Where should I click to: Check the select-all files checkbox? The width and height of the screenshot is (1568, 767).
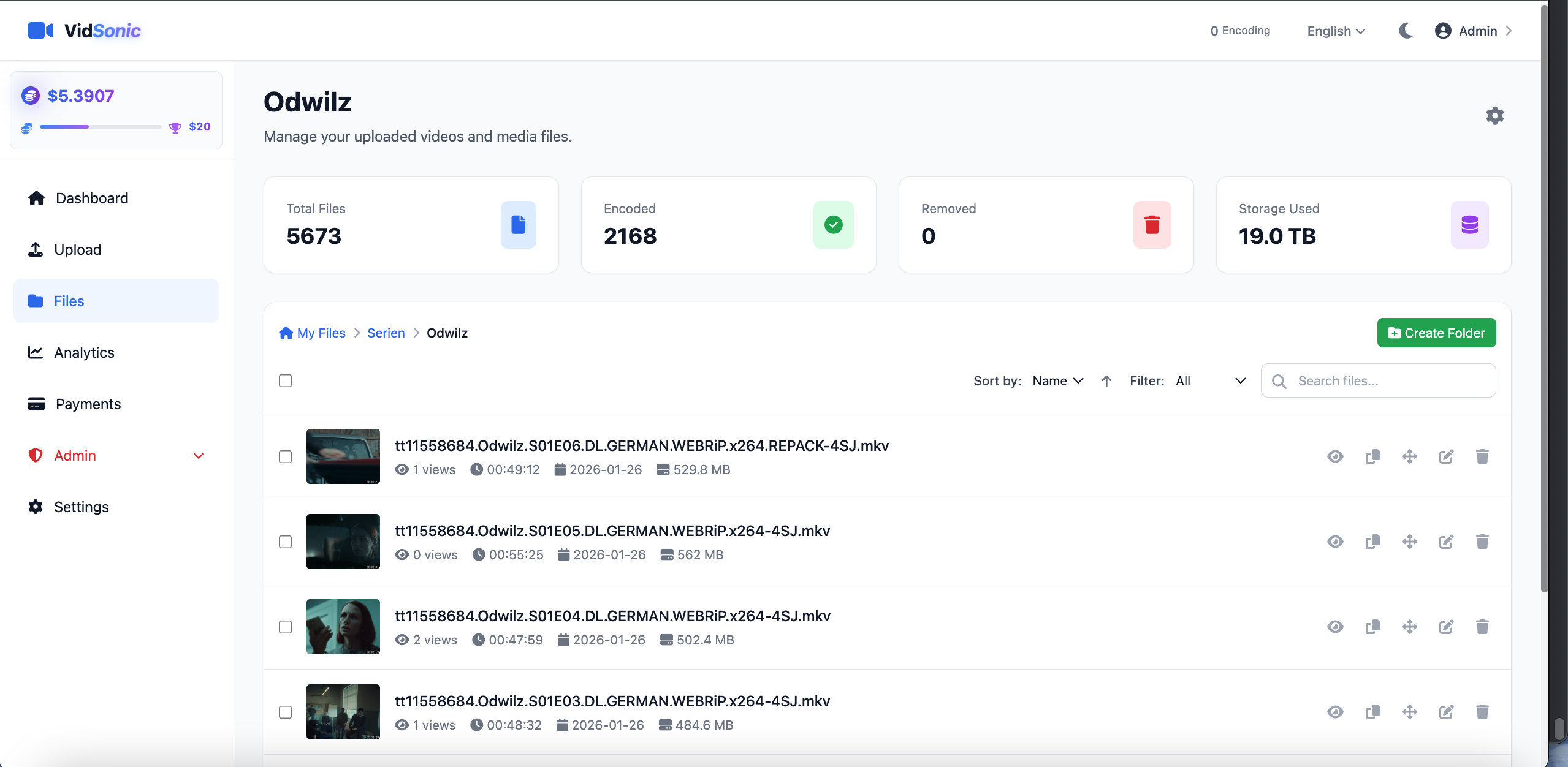pos(285,381)
